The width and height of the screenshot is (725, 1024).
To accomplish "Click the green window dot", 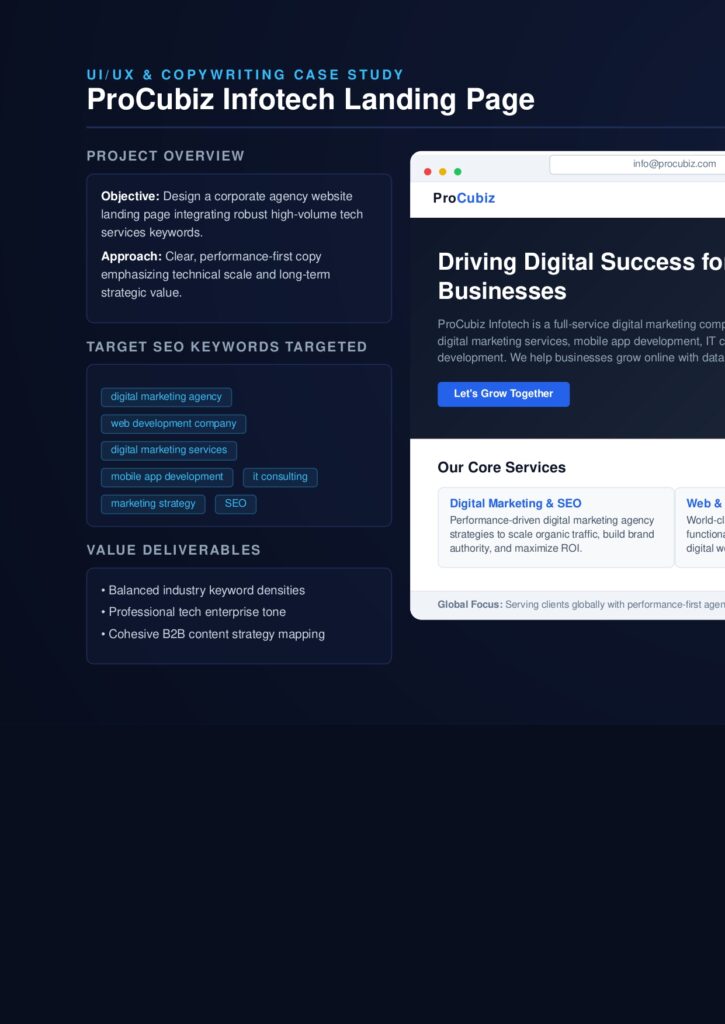I will (x=457, y=172).
